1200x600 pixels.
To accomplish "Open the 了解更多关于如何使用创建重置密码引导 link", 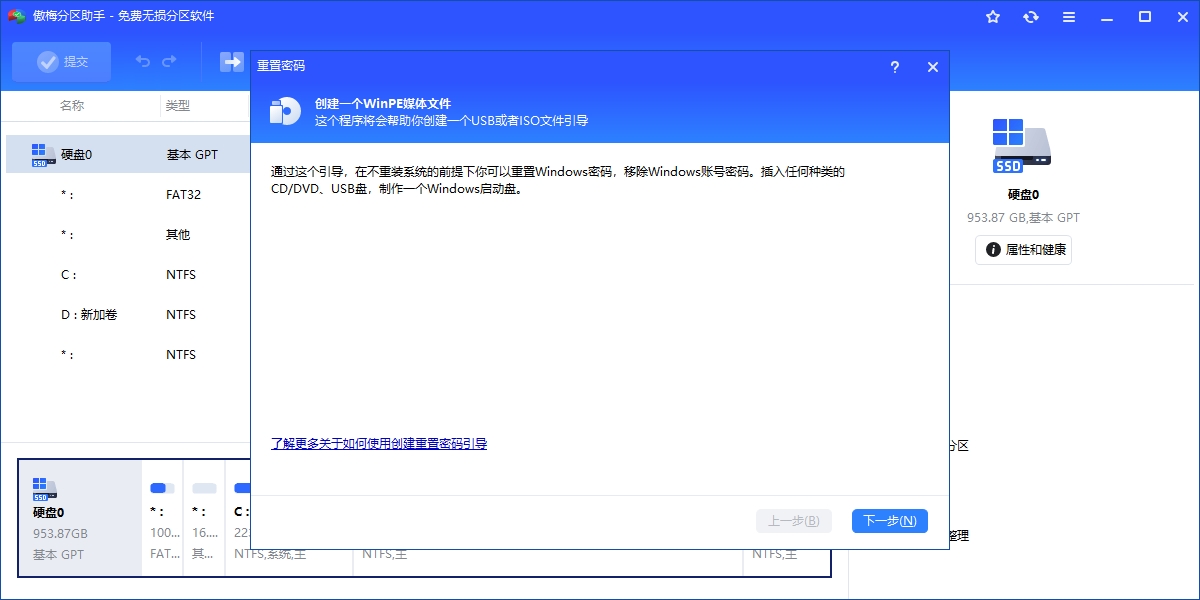I will (379, 443).
